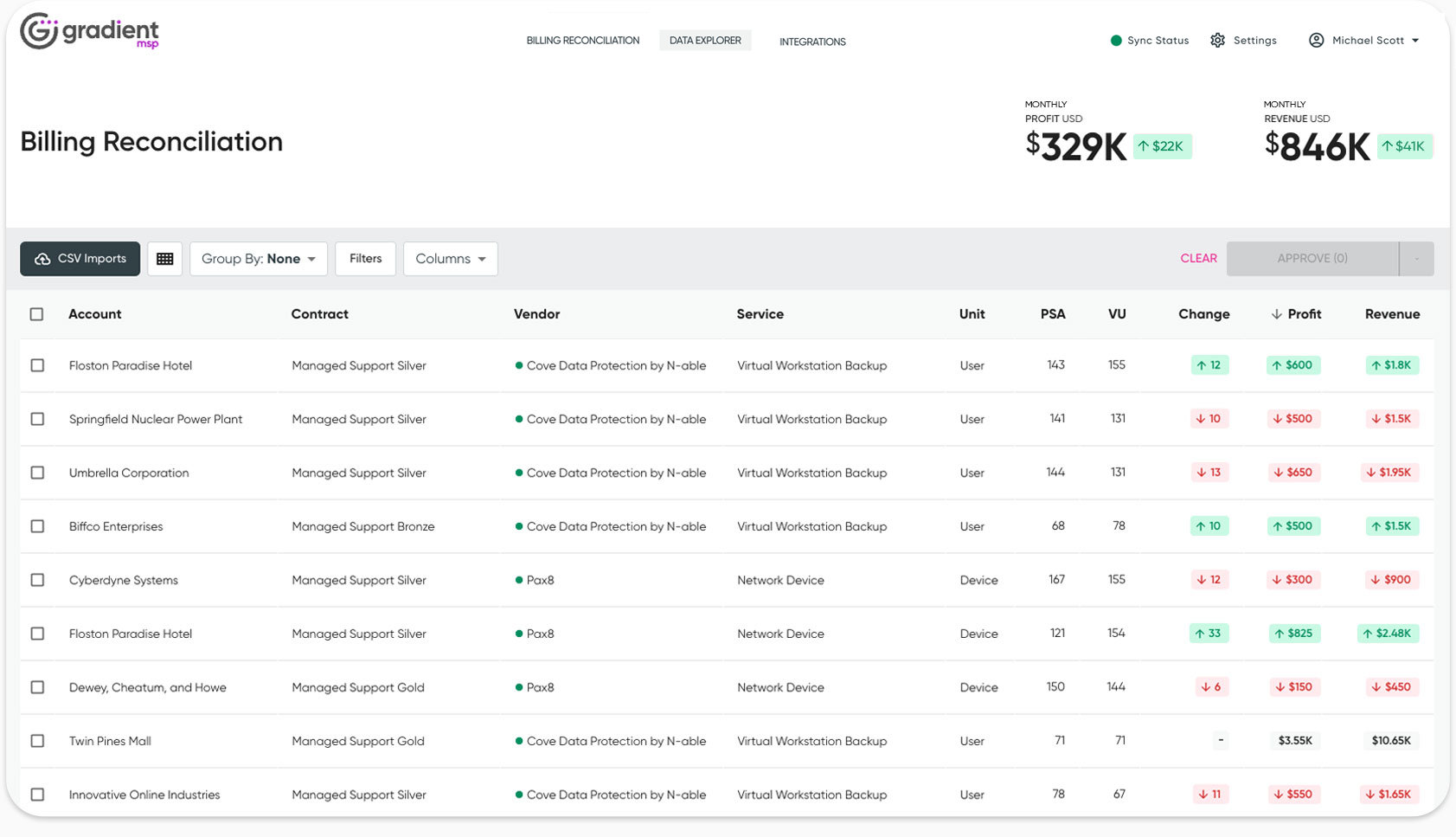Click the profit increase badge $22K
Image resolution: width=1456 pixels, height=837 pixels.
tap(1162, 146)
